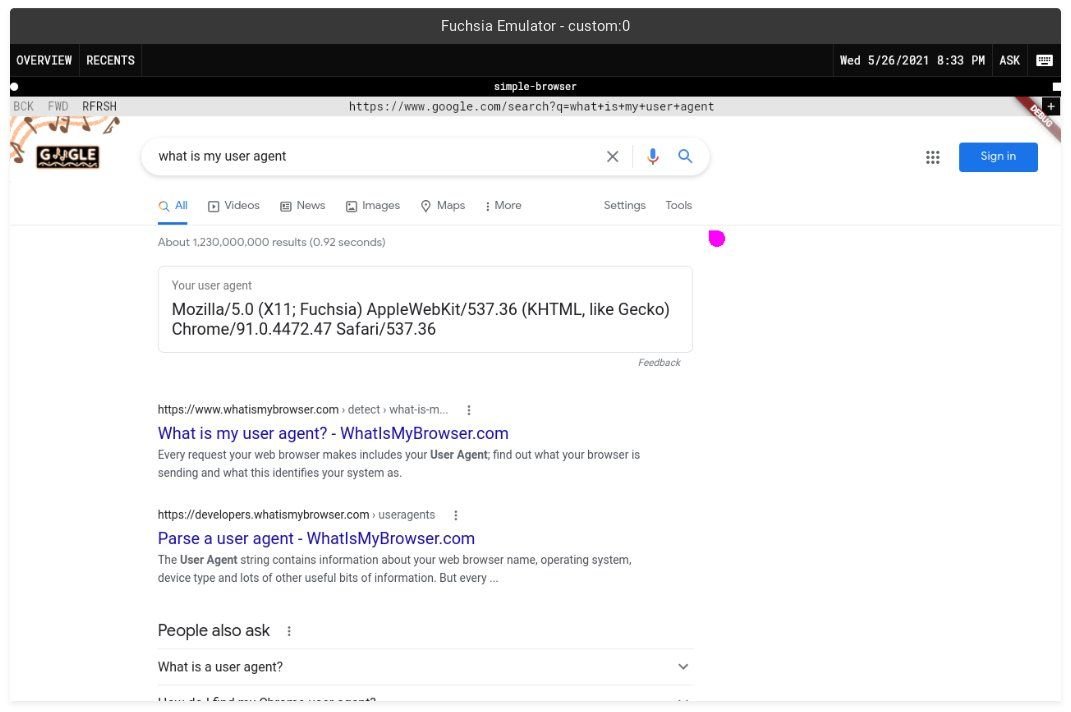The image size is (1071, 712).
Task: Open options for Parse a user agent result
Action: pyautogui.click(x=456, y=515)
